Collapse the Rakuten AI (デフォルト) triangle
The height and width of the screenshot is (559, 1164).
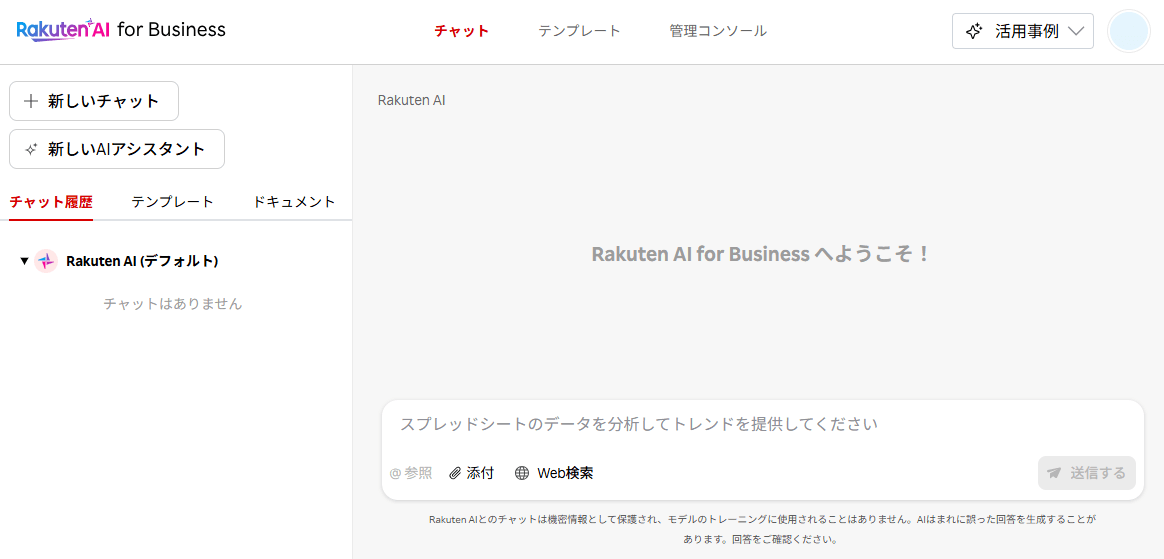click(24, 261)
